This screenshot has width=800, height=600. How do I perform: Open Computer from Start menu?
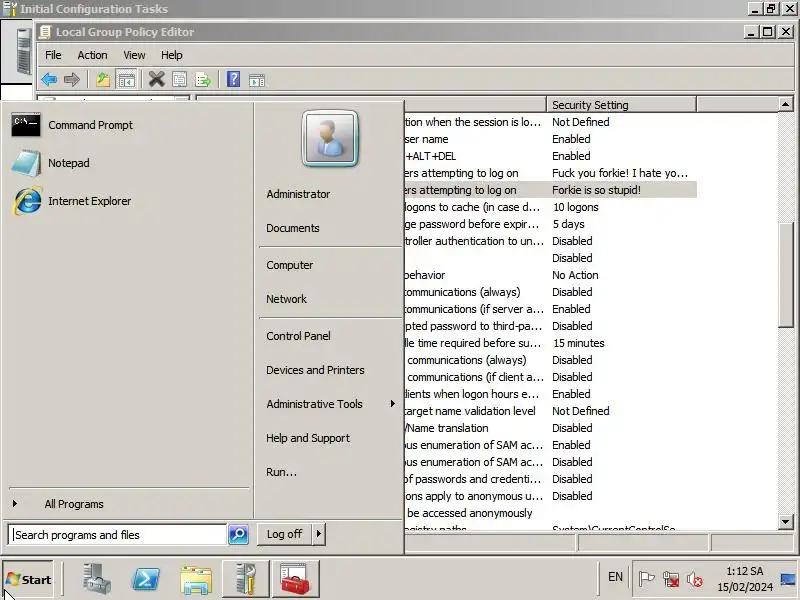[290, 265]
